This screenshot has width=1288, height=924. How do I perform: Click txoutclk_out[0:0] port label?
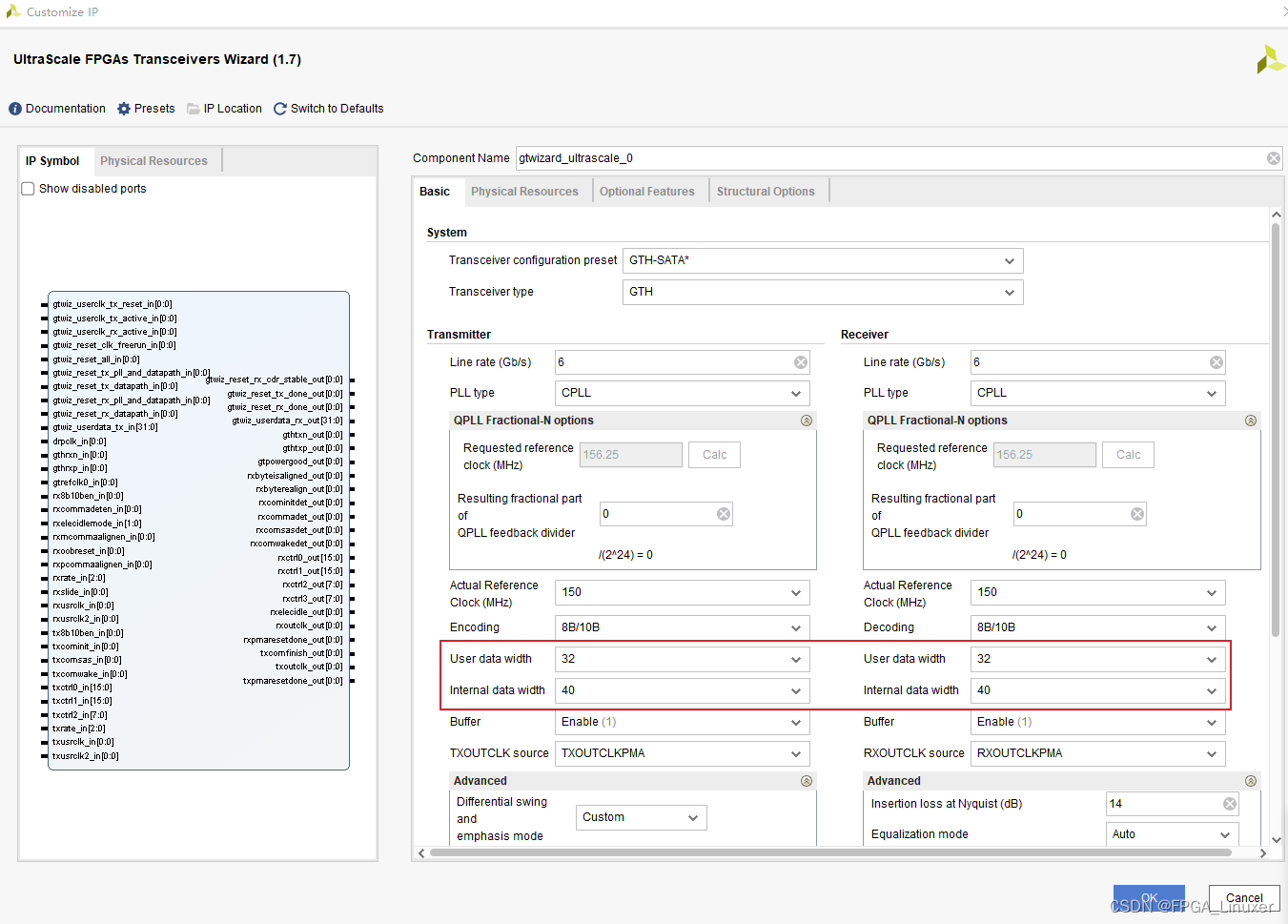click(x=309, y=667)
